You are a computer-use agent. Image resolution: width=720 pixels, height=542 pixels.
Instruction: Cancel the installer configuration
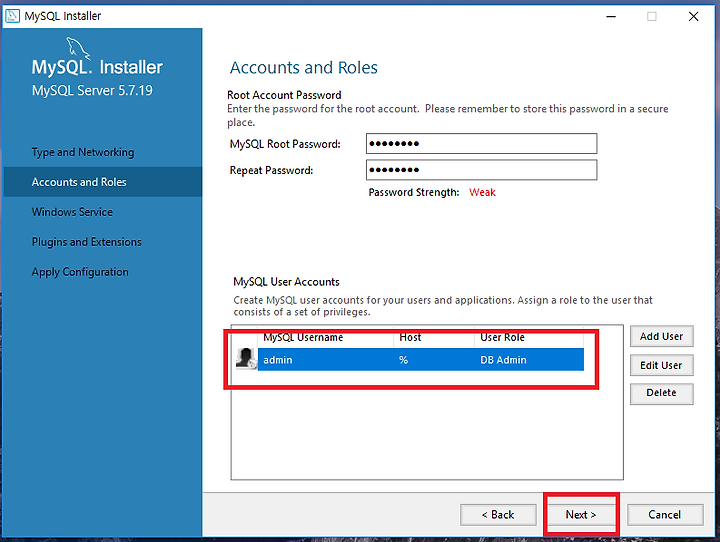coord(665,515)
